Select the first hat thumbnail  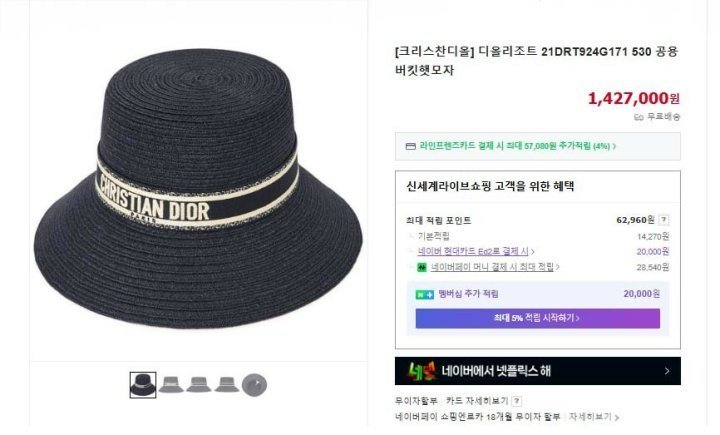point(143,383)
